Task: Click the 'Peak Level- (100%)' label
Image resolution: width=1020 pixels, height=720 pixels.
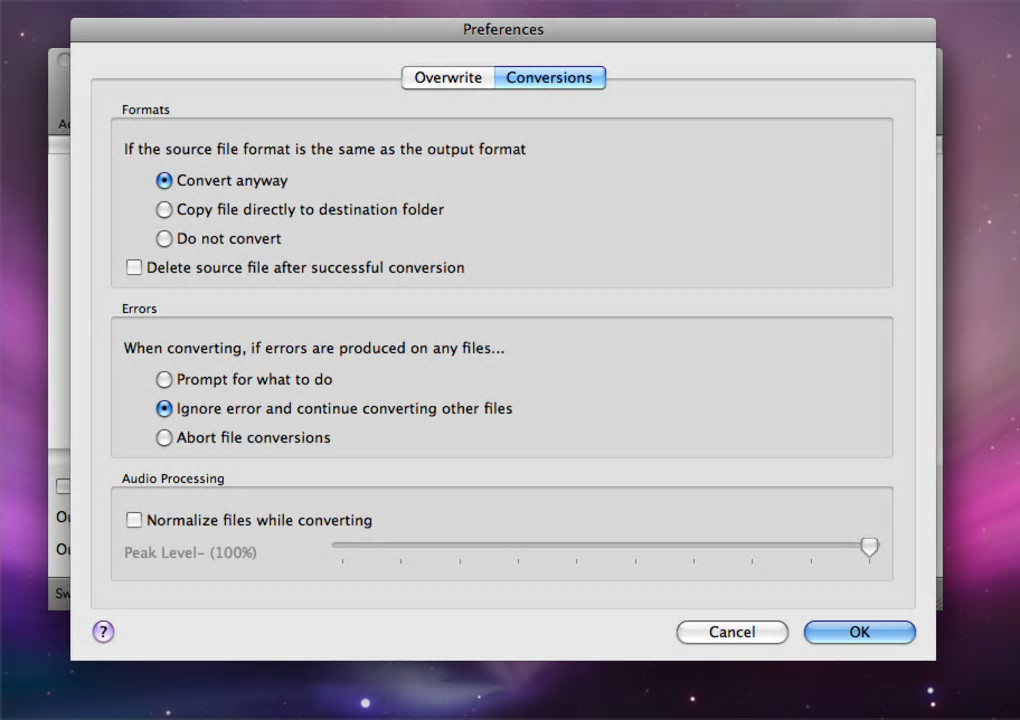Action: tap(190, 552)
